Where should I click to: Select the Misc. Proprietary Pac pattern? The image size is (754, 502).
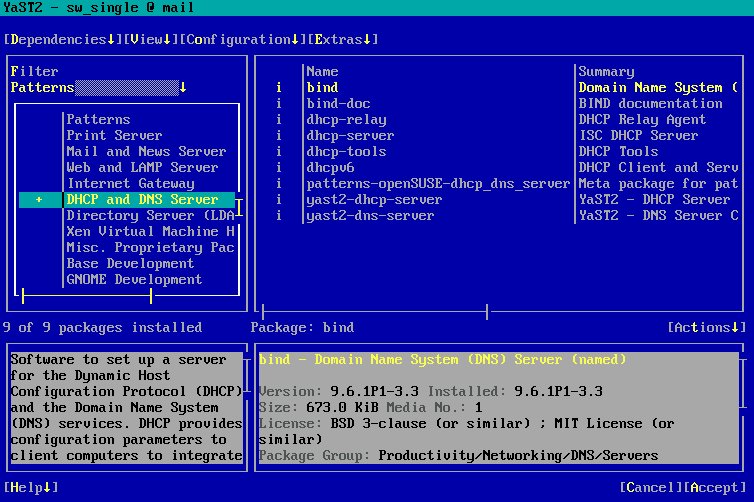pyautogui.click(x=127, y=247)
